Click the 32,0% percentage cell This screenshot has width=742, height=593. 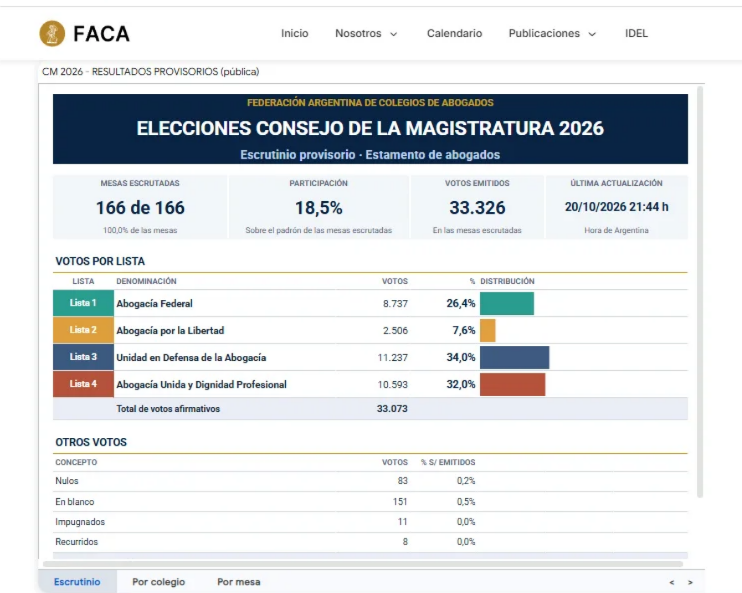point(460,384)
